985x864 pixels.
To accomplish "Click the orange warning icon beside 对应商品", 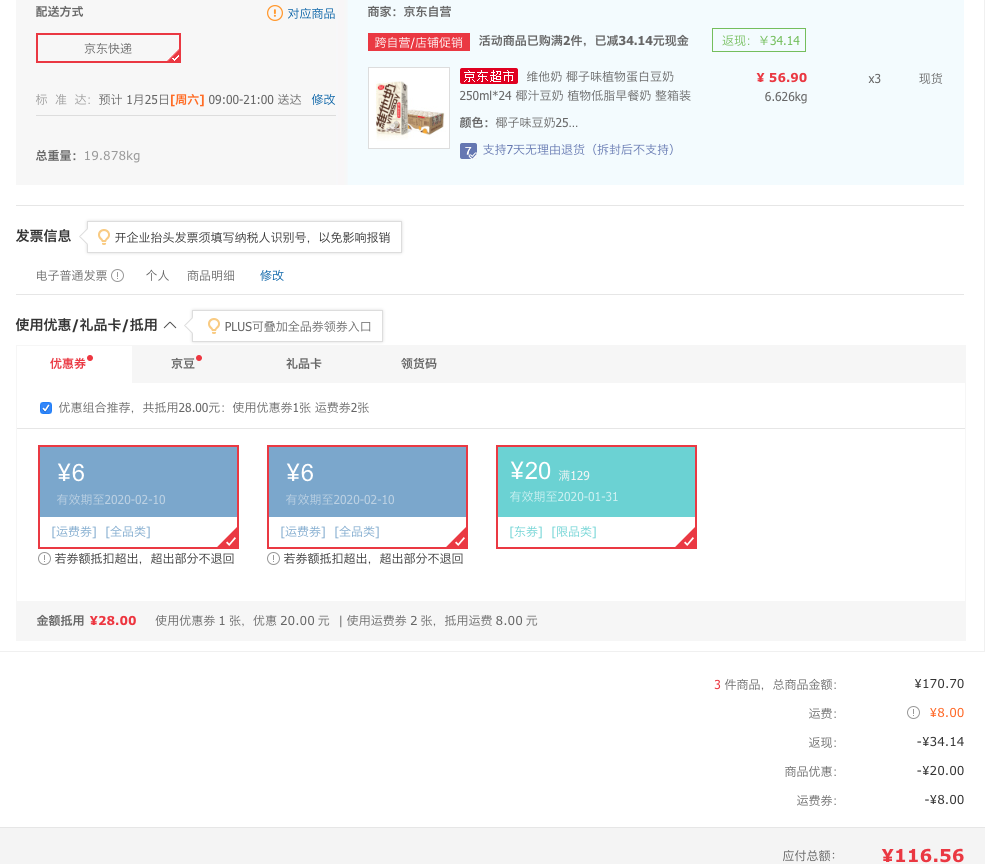I will [275, 13].
